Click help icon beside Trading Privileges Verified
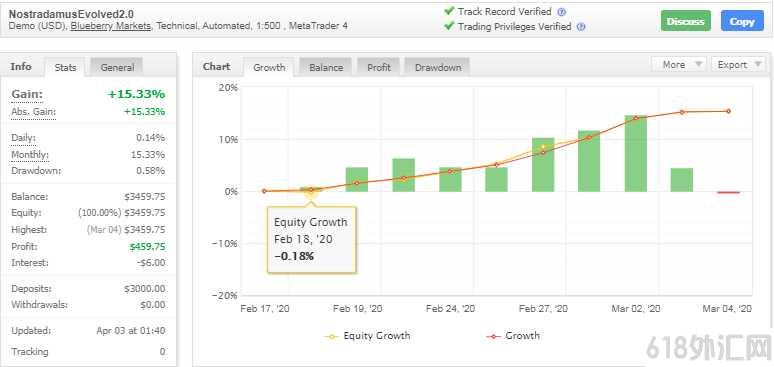 click(581, 27)
